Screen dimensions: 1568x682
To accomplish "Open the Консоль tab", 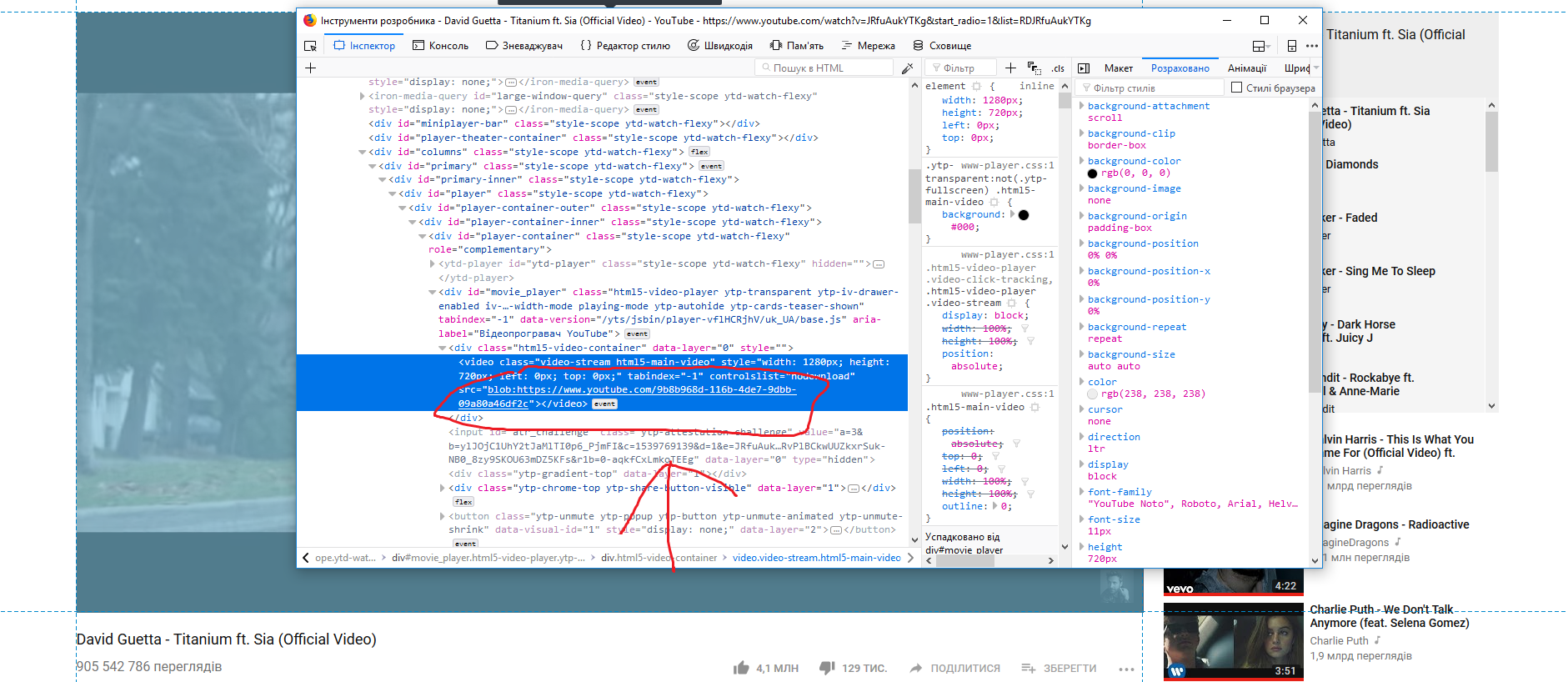I will pos(441,46).
